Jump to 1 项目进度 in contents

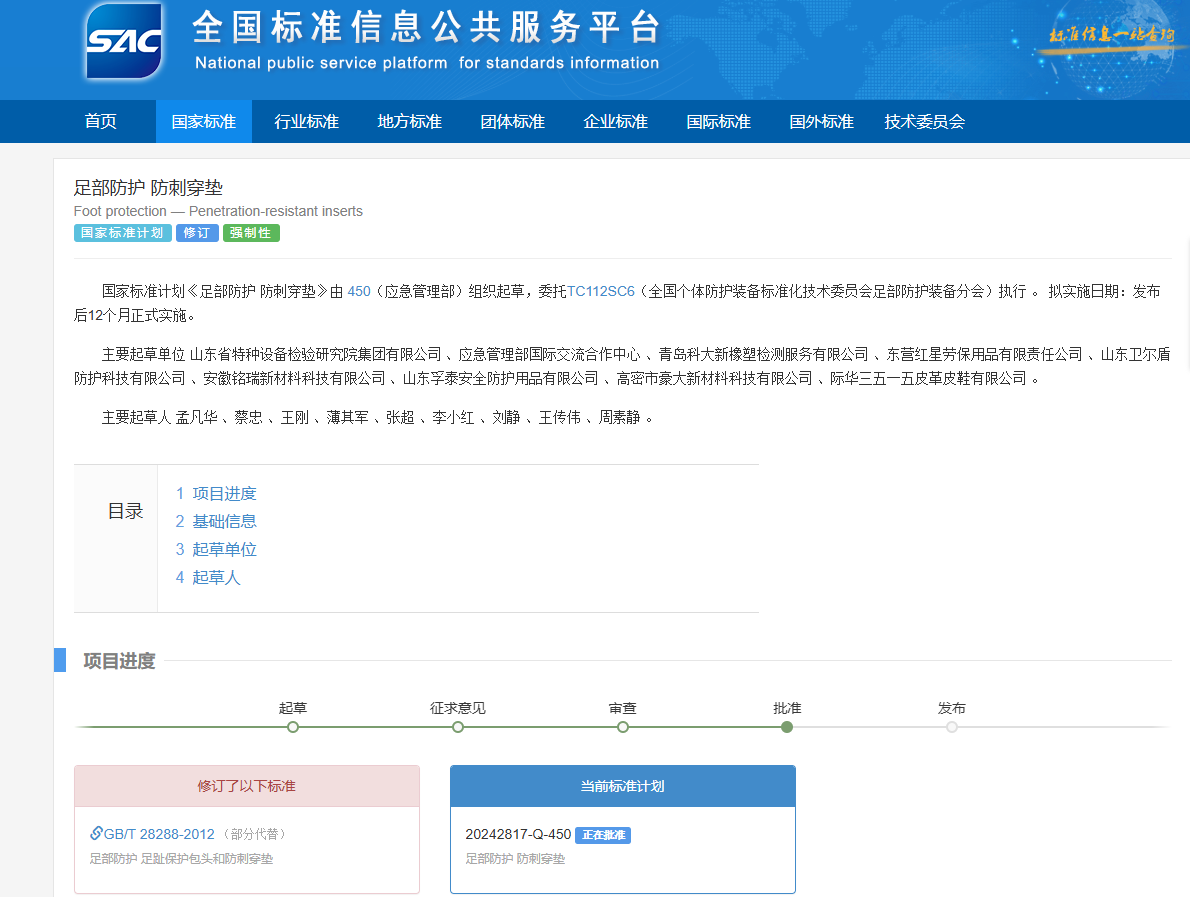[x=216, y=493]
